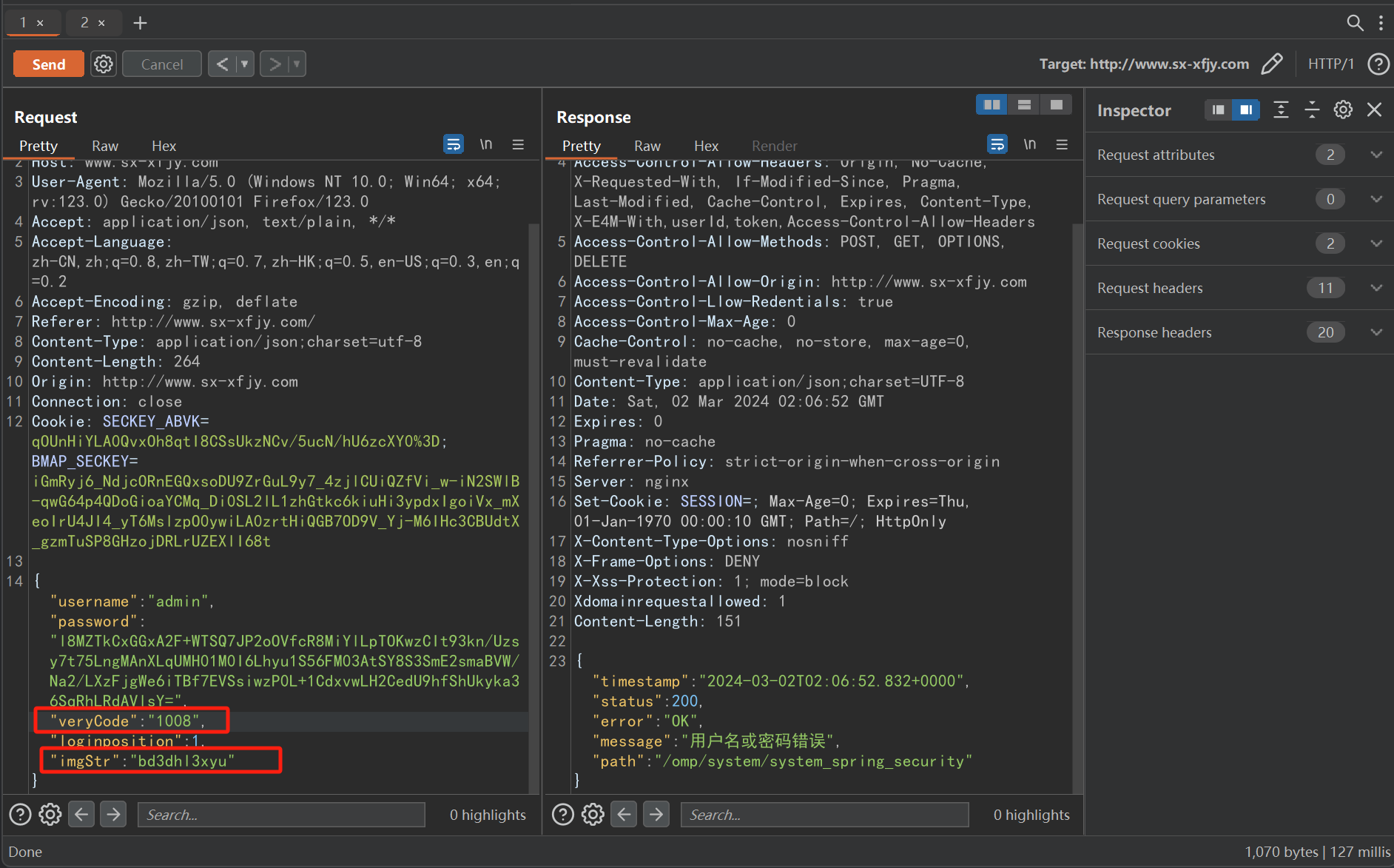Collapse all Inspector sections icon

[x=1312, y=110]
